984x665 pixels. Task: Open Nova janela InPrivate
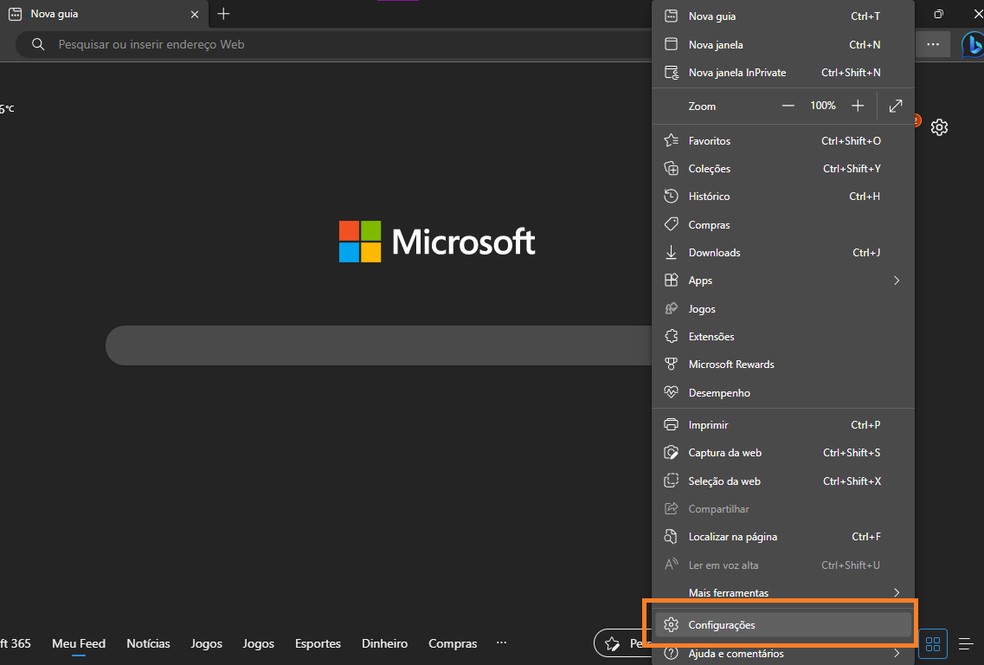(783, 73)
